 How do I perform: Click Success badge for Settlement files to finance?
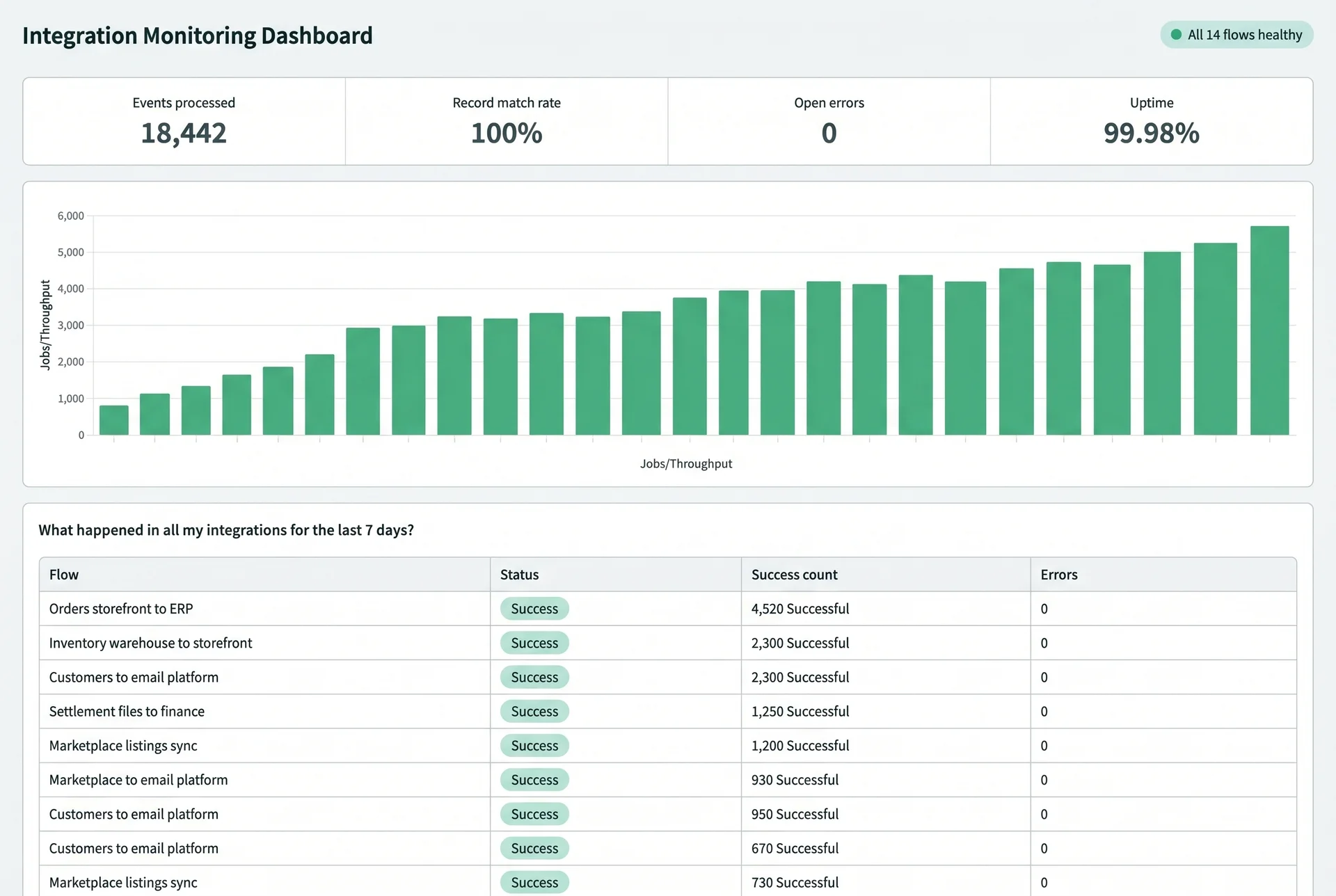point(534,711)
